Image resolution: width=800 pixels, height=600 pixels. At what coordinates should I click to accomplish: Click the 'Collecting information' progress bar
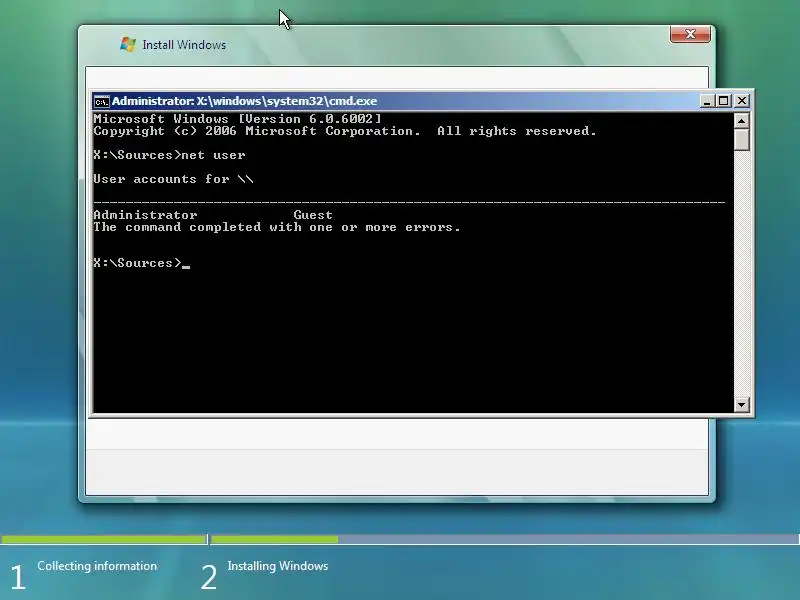coord(104,539)
